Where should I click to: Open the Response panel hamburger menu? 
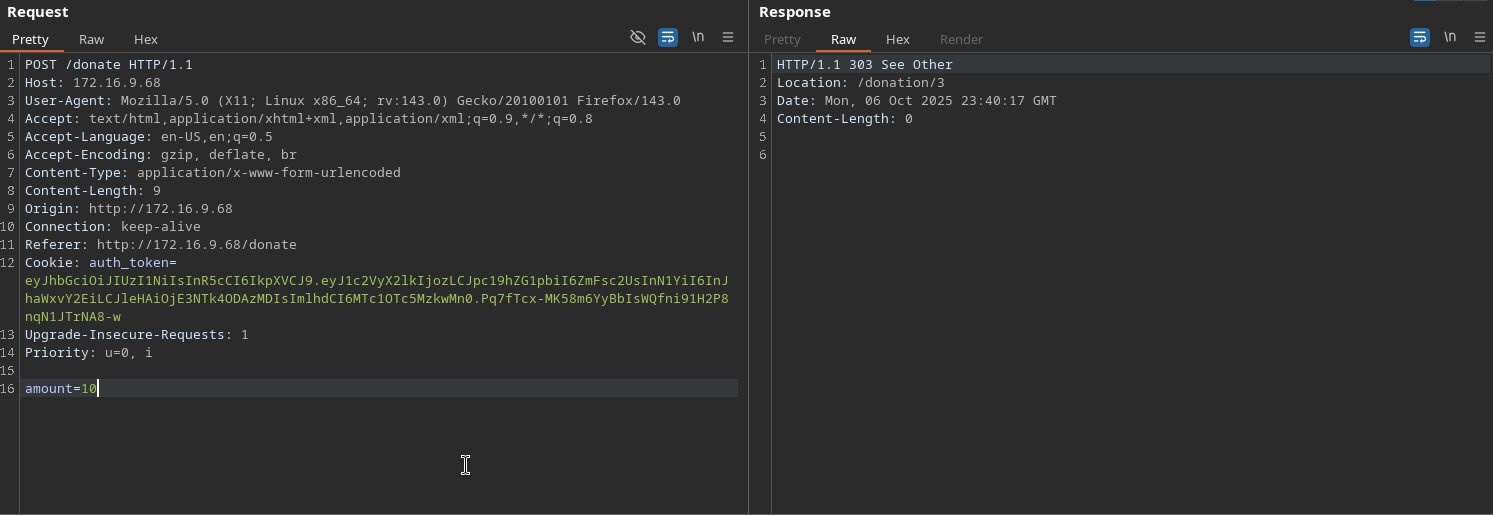[1479, 37]
